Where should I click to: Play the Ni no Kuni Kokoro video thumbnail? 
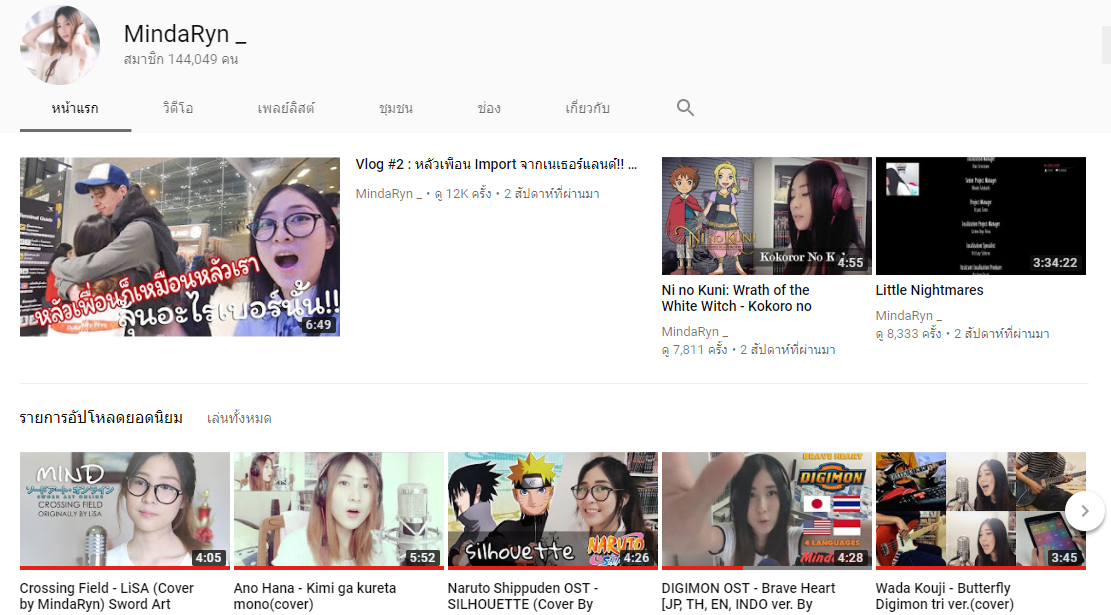[767, 216]
